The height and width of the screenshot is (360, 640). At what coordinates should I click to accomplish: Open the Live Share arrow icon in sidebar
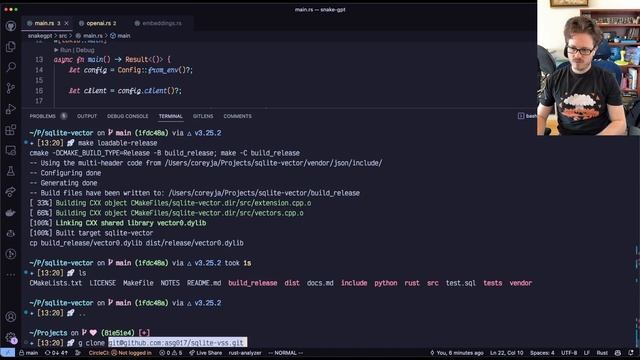(11, 192)
